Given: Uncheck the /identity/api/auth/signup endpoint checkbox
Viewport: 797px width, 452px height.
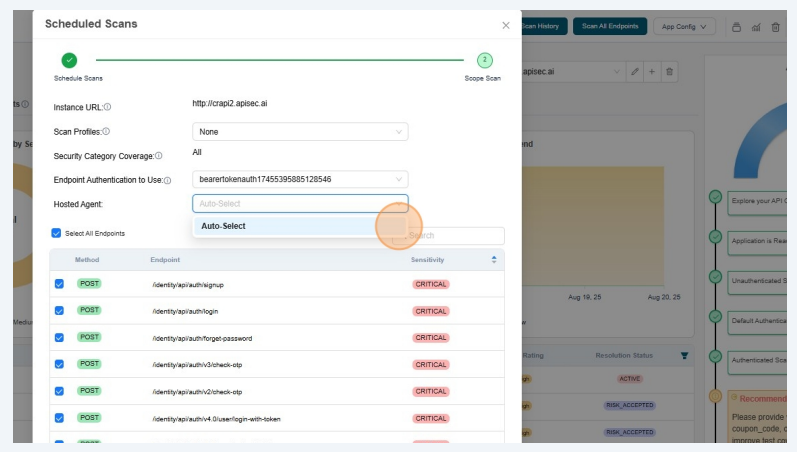Looking at the screenshot, I should coord(59,284).
